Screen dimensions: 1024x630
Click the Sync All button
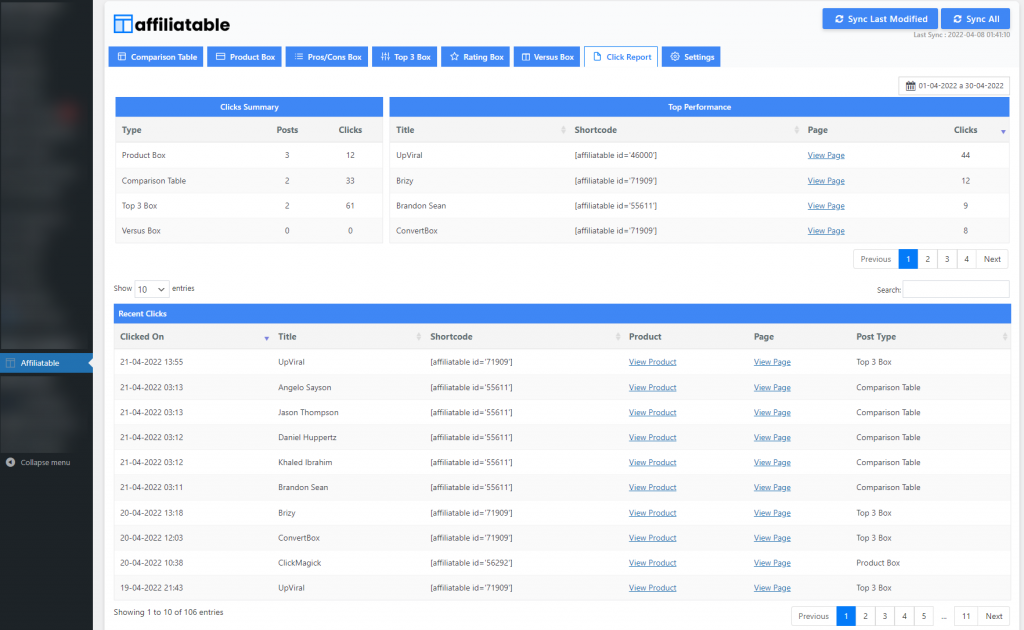click(975, 19)
